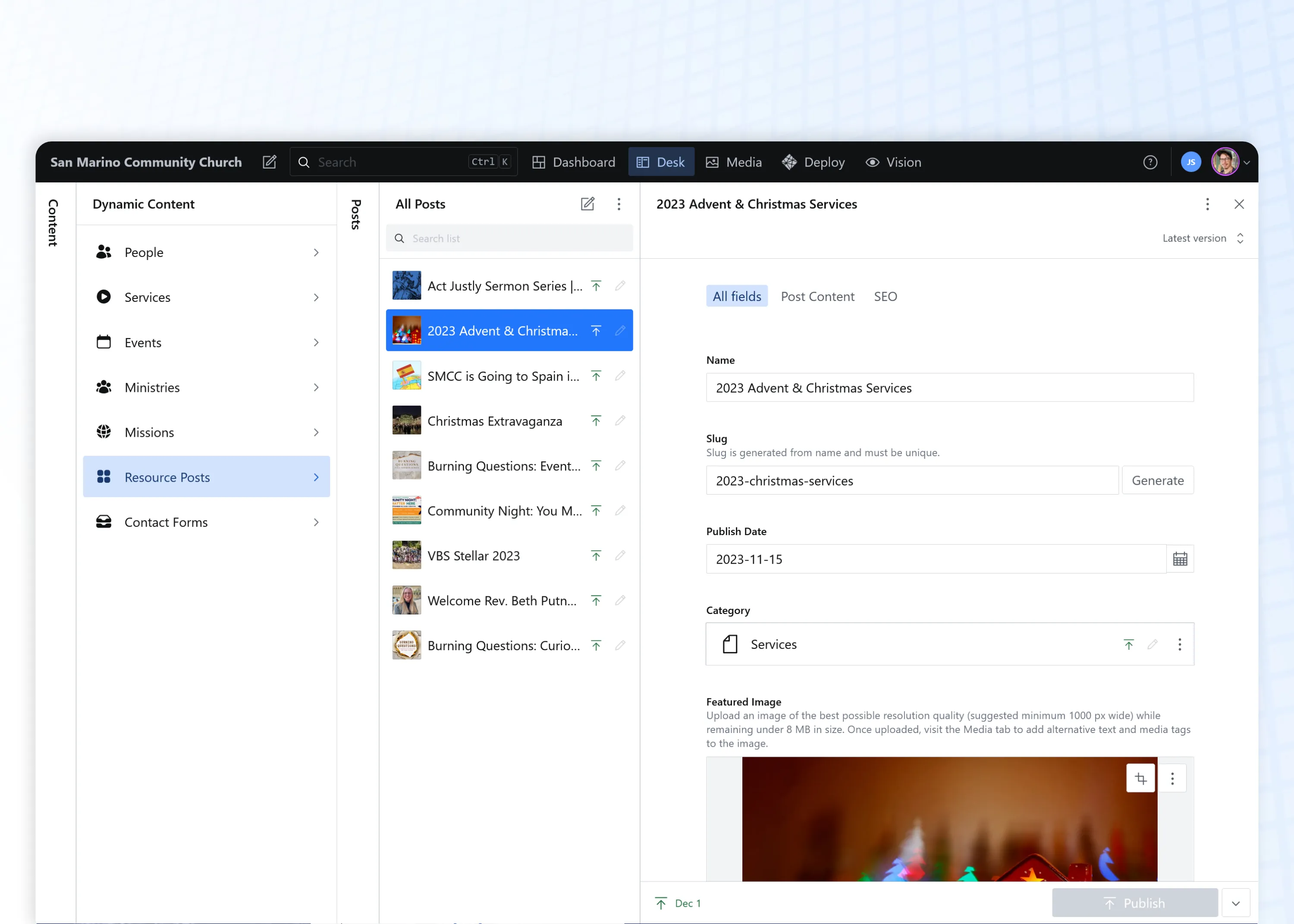Create new post with compose icon

click(587, 204)
